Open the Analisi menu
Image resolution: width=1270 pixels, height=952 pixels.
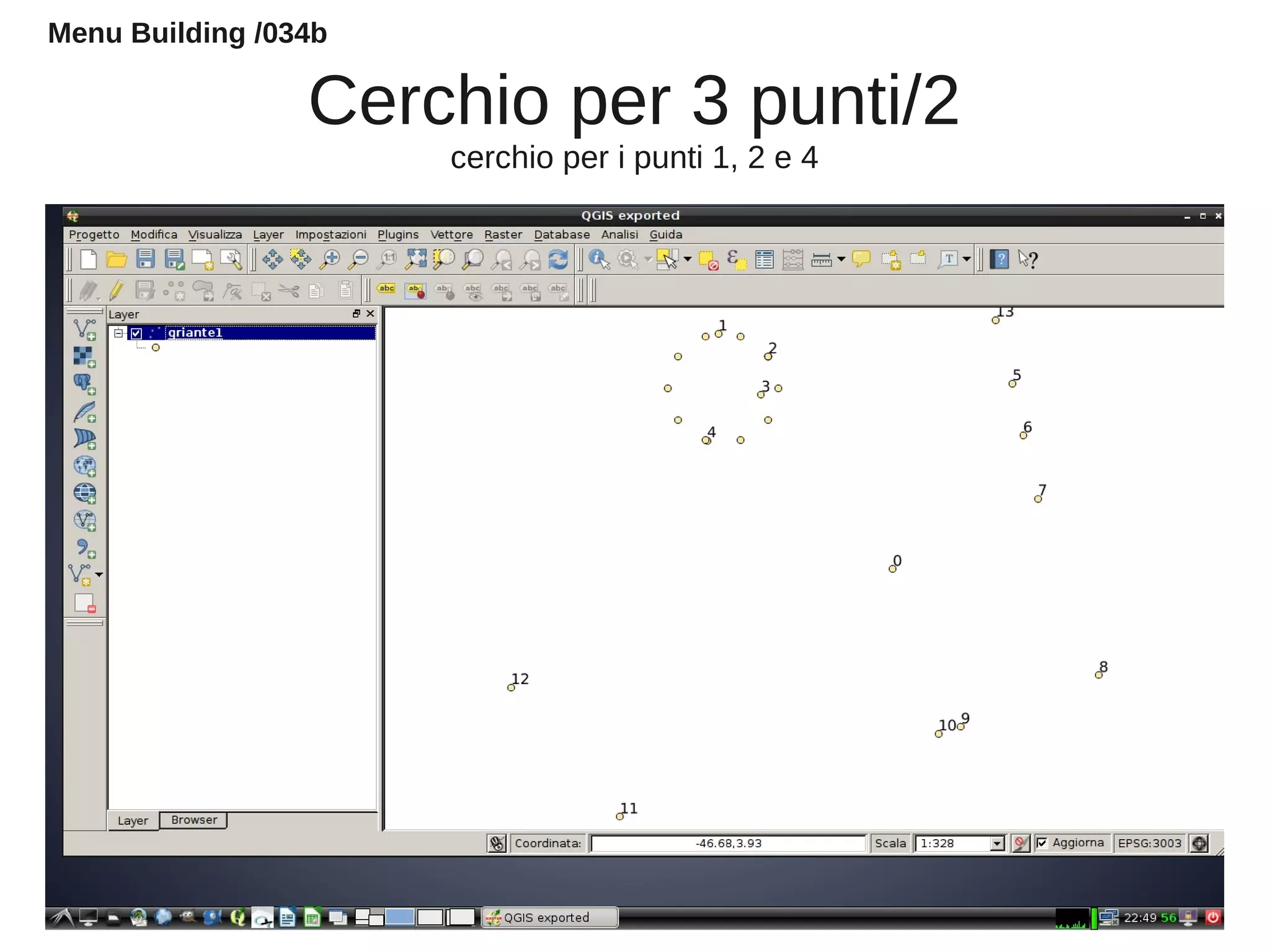[619, 234]
